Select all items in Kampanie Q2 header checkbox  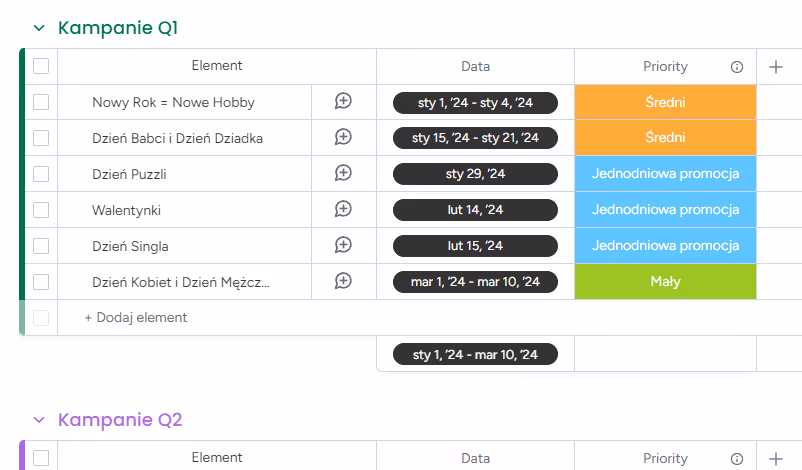pyautogui.click(x=41, y=458)
